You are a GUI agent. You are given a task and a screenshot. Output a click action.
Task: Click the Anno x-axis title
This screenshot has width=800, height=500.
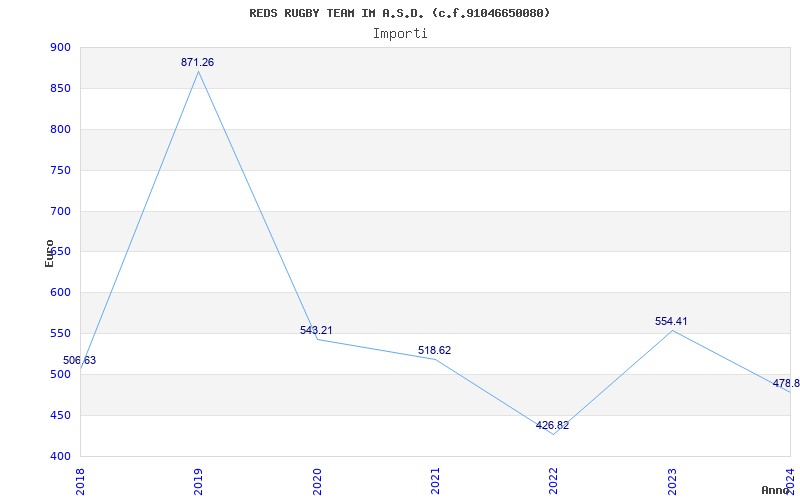pos(776,490)
